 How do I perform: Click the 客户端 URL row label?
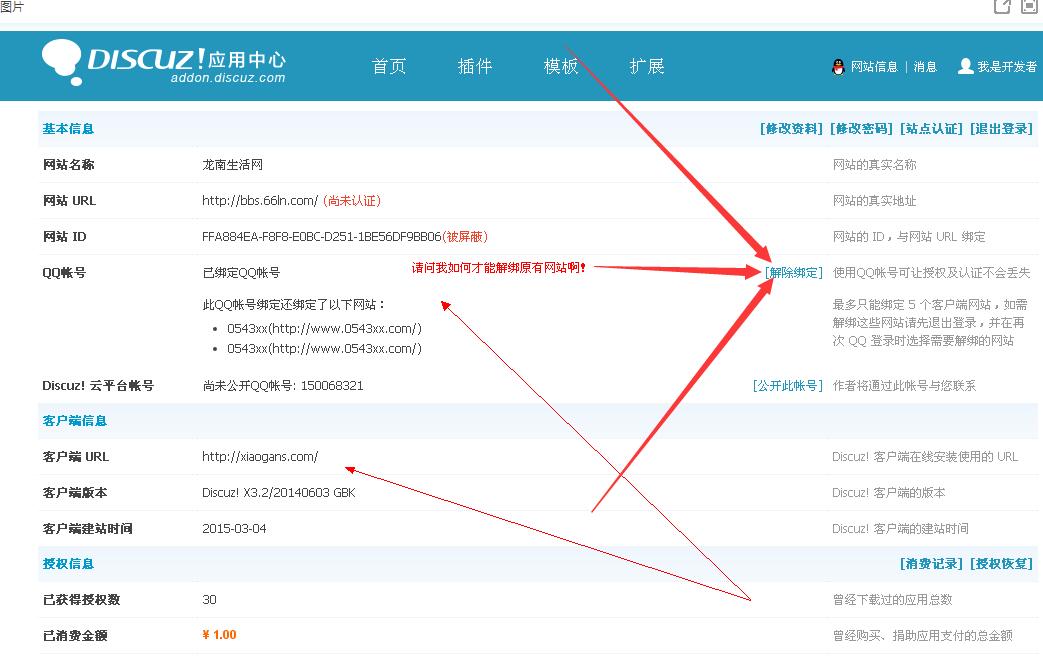(x=76, y=456)
